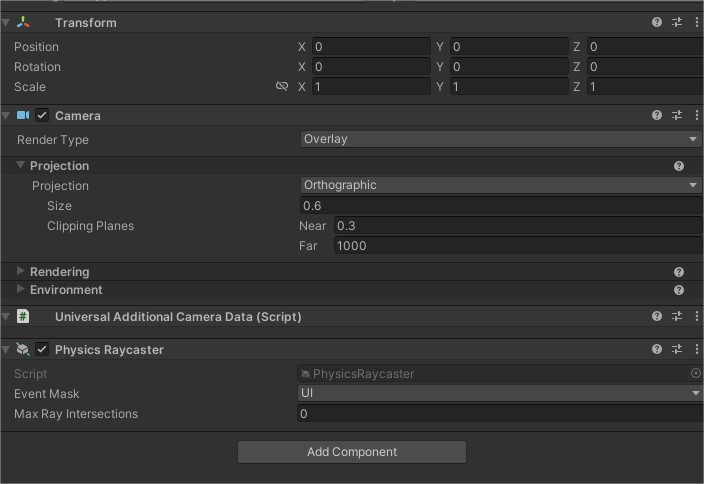The image size is (704, 484).
Task: Open Transform three-dot context menu
Action: pyautogui.click(x=696, y=22)
